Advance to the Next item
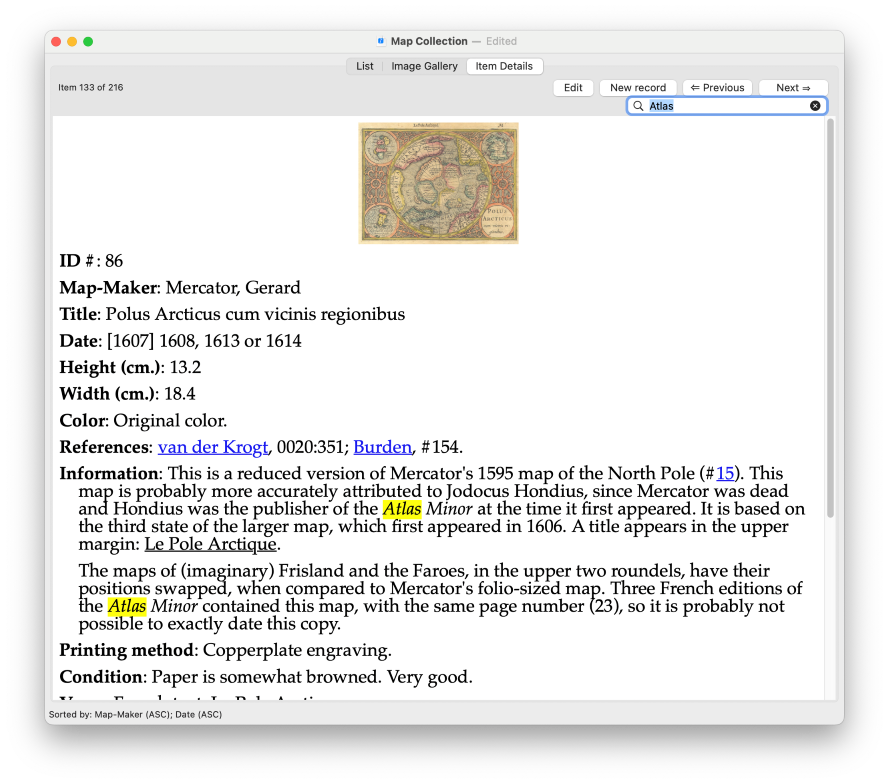The image size is (889, 784). tap(793, 88)
